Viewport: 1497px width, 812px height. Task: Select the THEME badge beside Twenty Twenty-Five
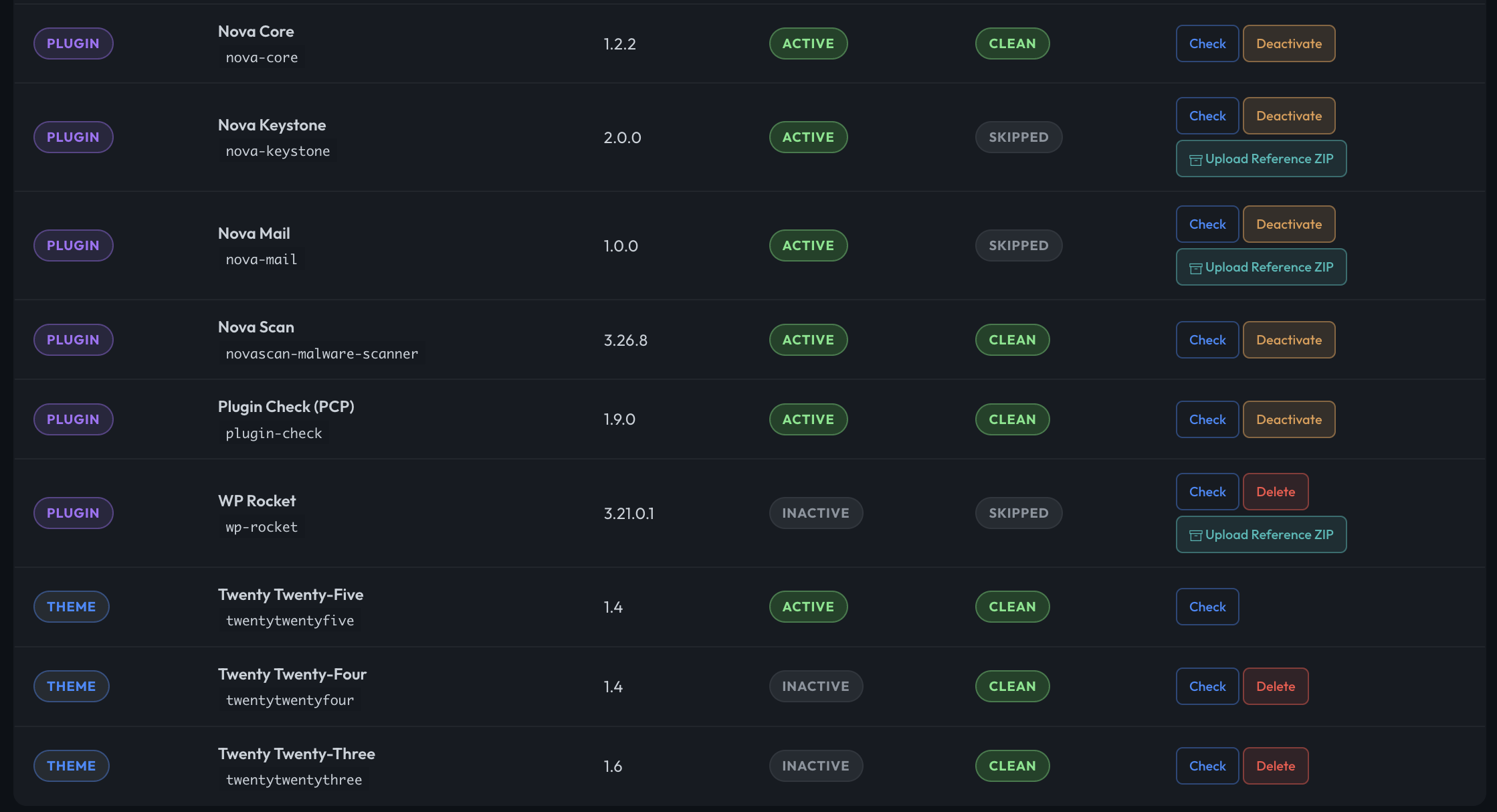pos(71,607)
